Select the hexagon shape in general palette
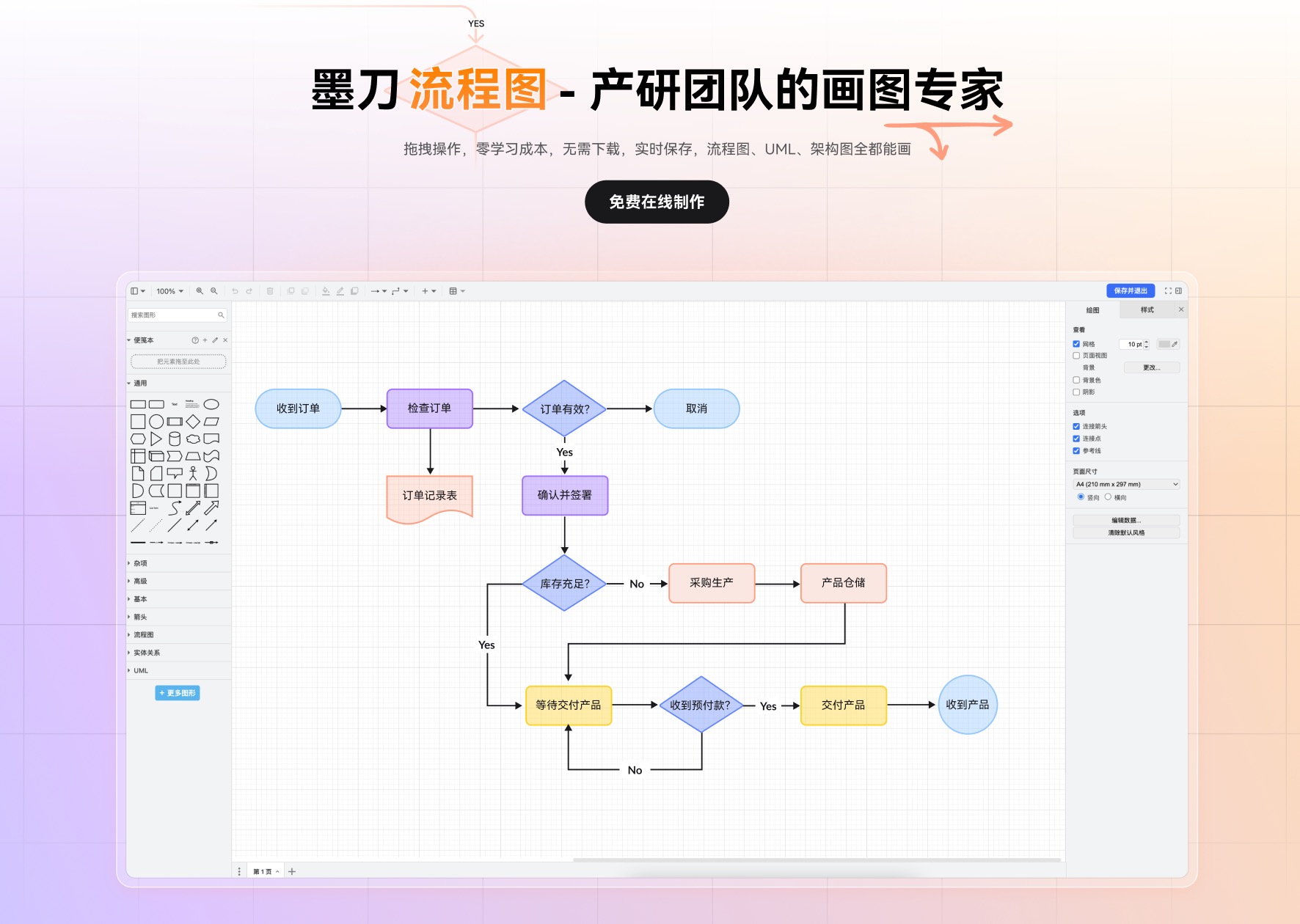The image size is (1300, 924). click(x=138, y=439)
